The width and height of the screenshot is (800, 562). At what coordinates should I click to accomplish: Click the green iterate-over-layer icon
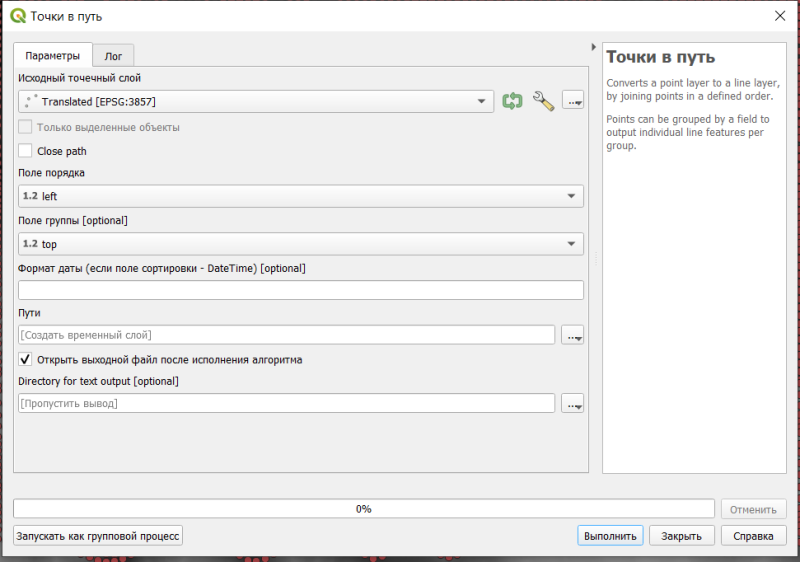pos(512,101)
